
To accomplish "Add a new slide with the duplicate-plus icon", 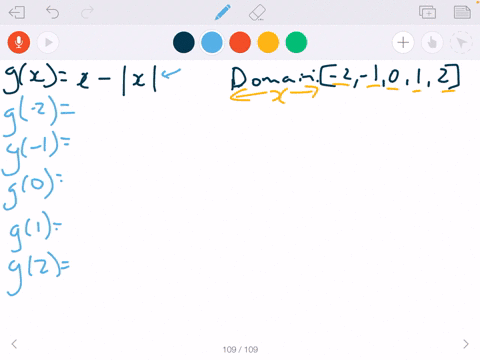I will (x=427, y=13).
